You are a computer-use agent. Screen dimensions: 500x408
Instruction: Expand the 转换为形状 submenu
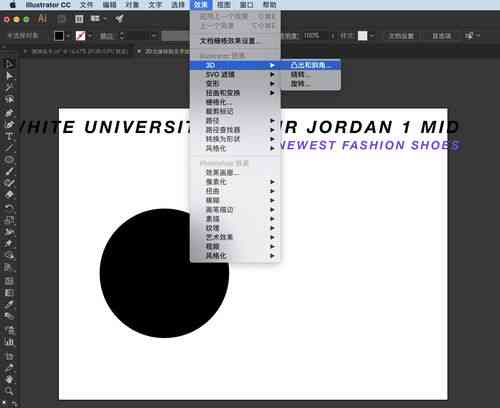235,139
